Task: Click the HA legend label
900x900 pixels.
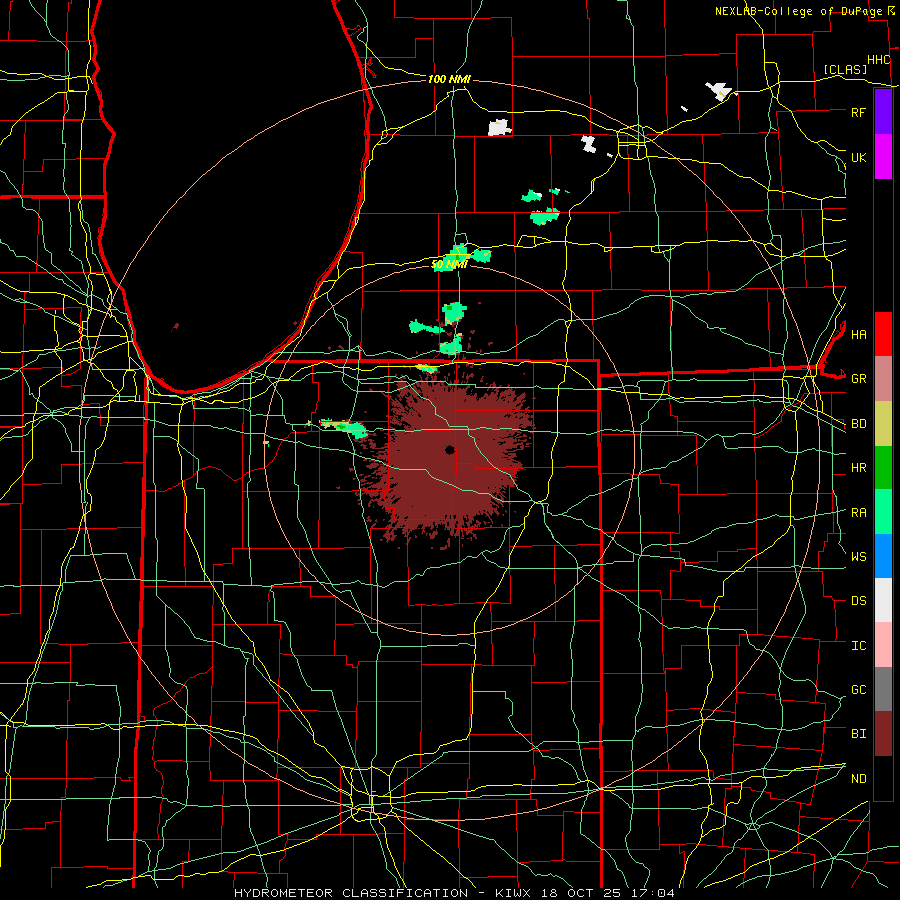Action: [x=858, y=334]
